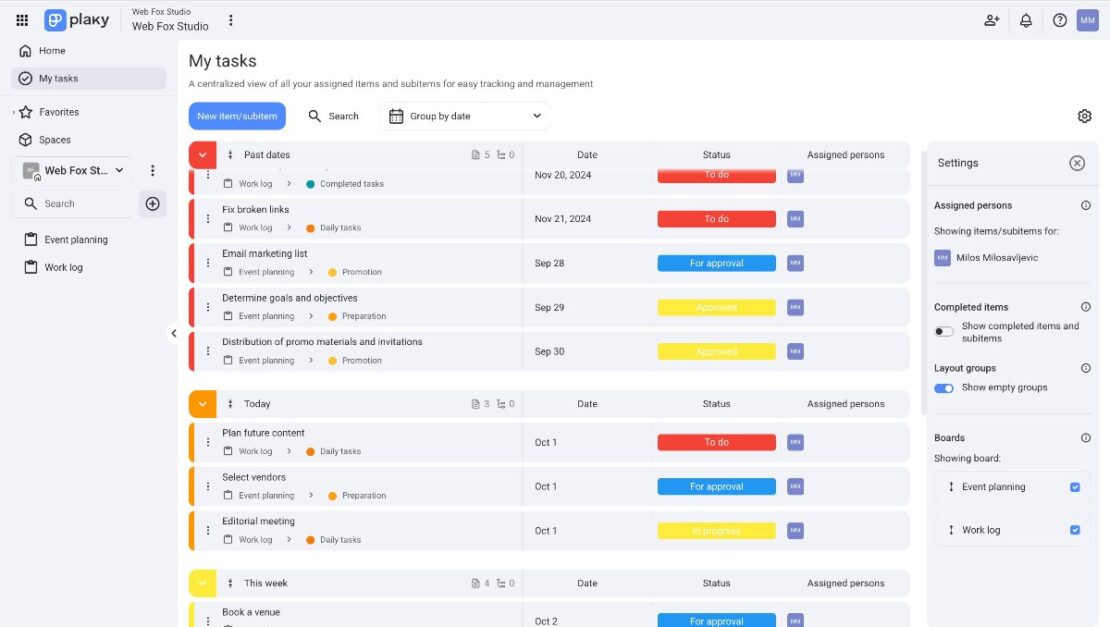Open the help question mark icon
This screenshot has height=627, width=1110.
coord(1060,20)
